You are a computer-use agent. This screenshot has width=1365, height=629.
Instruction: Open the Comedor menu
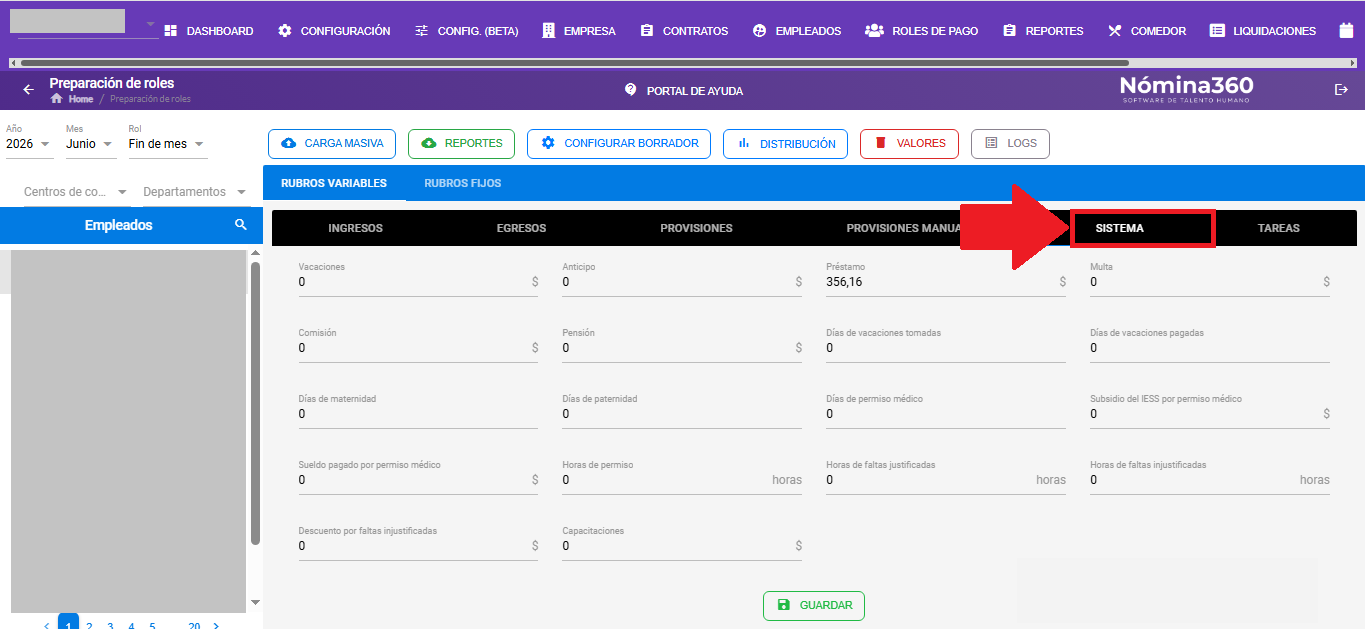(x=1147, y=31)
